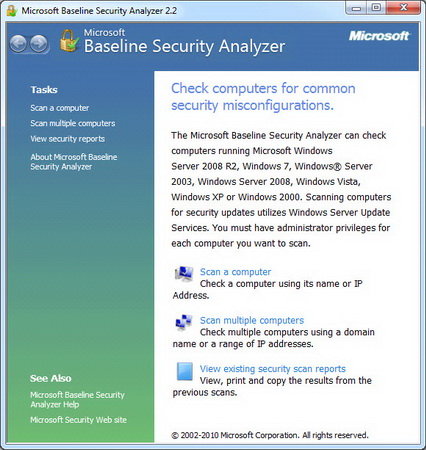Click the padlock Baseline Security Analyzer logo
Image resolution: width=426 pixels, height=450 pixels.
(69, 41)
